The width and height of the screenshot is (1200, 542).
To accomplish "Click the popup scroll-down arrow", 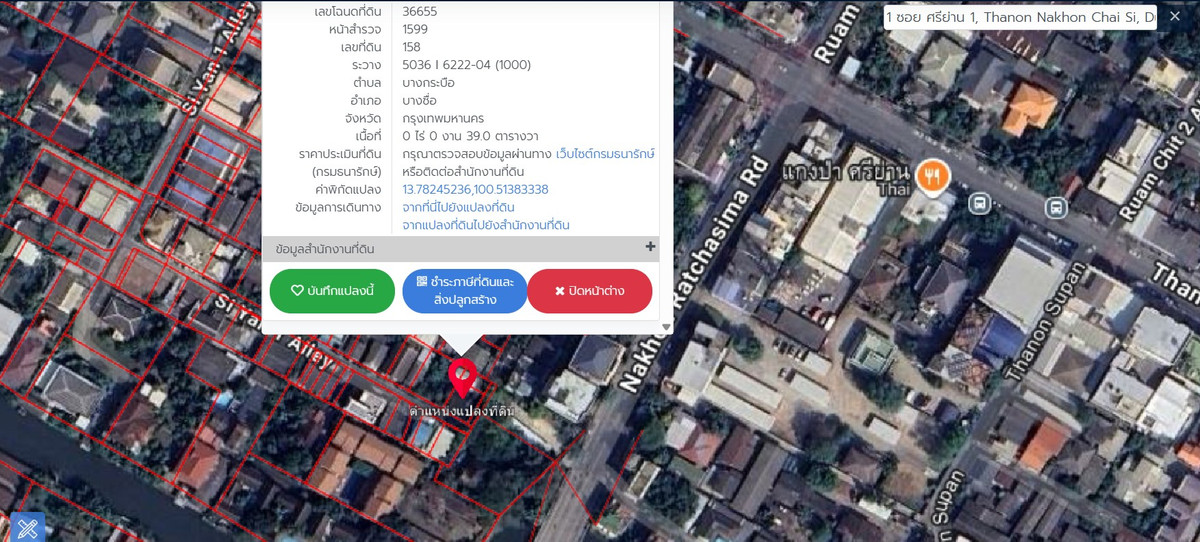I will pyautogui.click(x=666, y=328).
